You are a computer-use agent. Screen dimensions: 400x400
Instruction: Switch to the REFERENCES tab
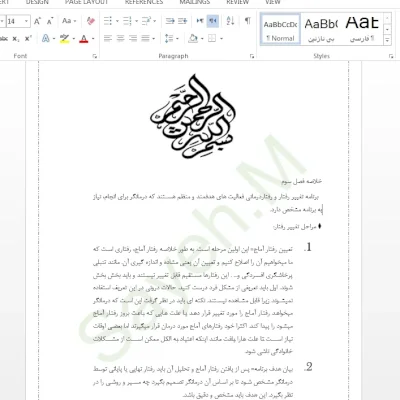pos(144,2)
